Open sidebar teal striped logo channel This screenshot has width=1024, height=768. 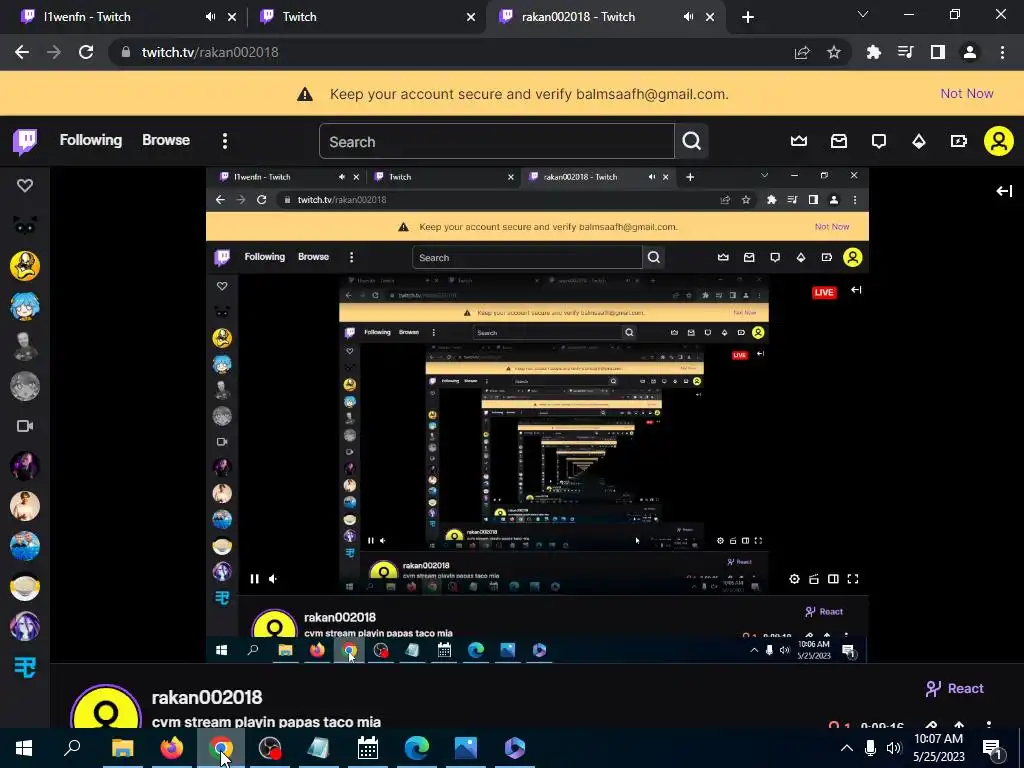[25, 667]
